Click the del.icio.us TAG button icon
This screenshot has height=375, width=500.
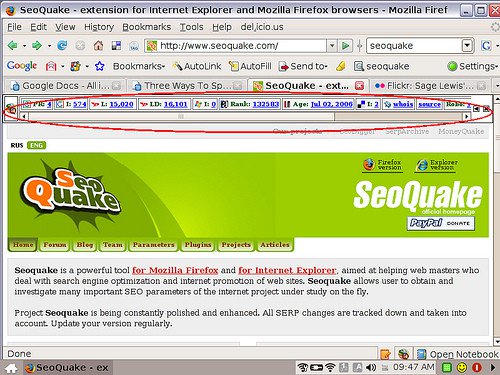coord(134,46)
